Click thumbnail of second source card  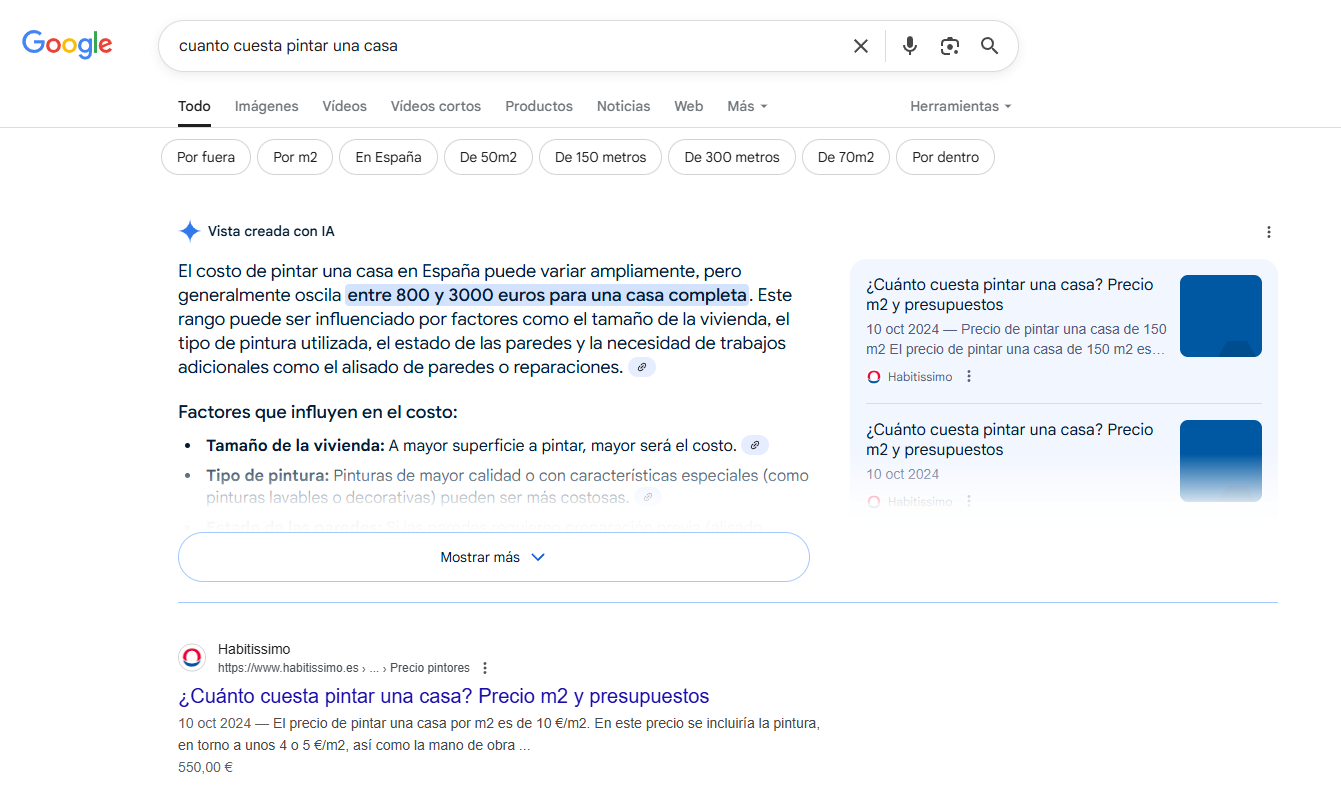1220,461
